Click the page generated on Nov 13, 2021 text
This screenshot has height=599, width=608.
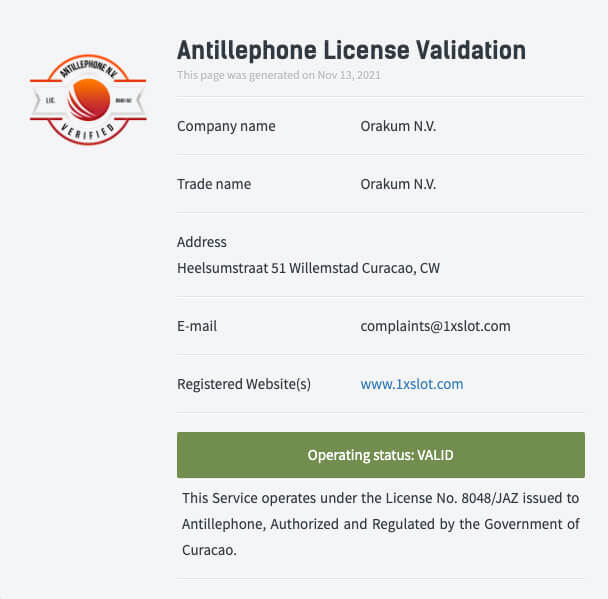279,75
